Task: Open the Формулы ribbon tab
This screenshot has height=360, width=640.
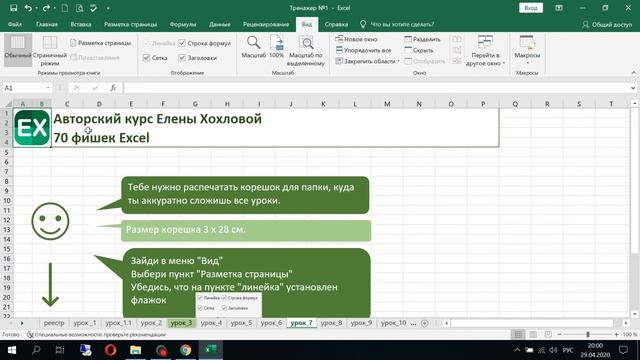Action: point(182,24)
